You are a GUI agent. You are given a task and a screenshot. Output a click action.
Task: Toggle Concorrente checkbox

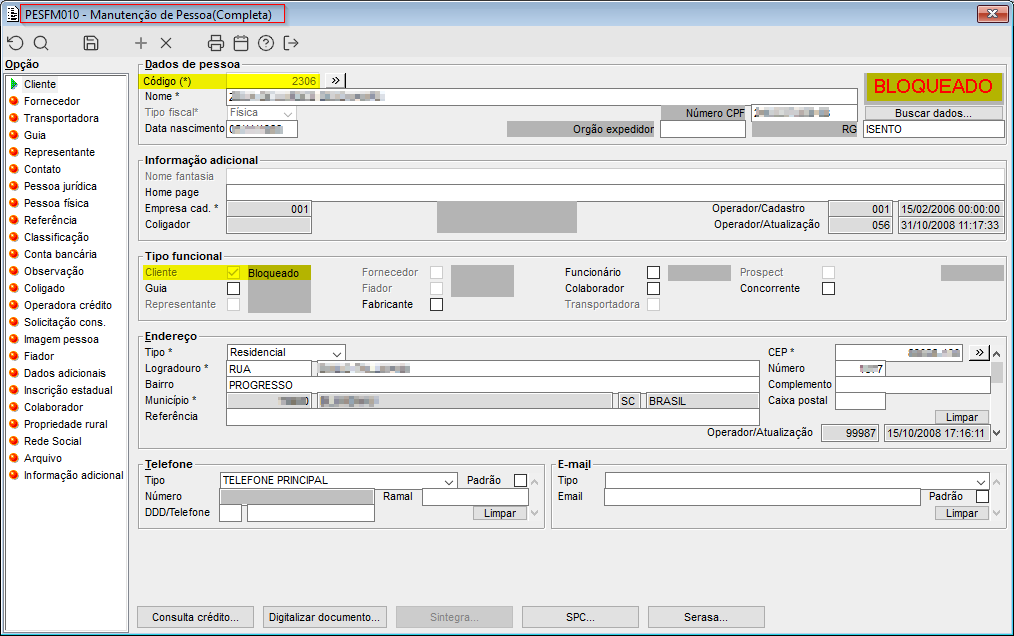(828, 289)
